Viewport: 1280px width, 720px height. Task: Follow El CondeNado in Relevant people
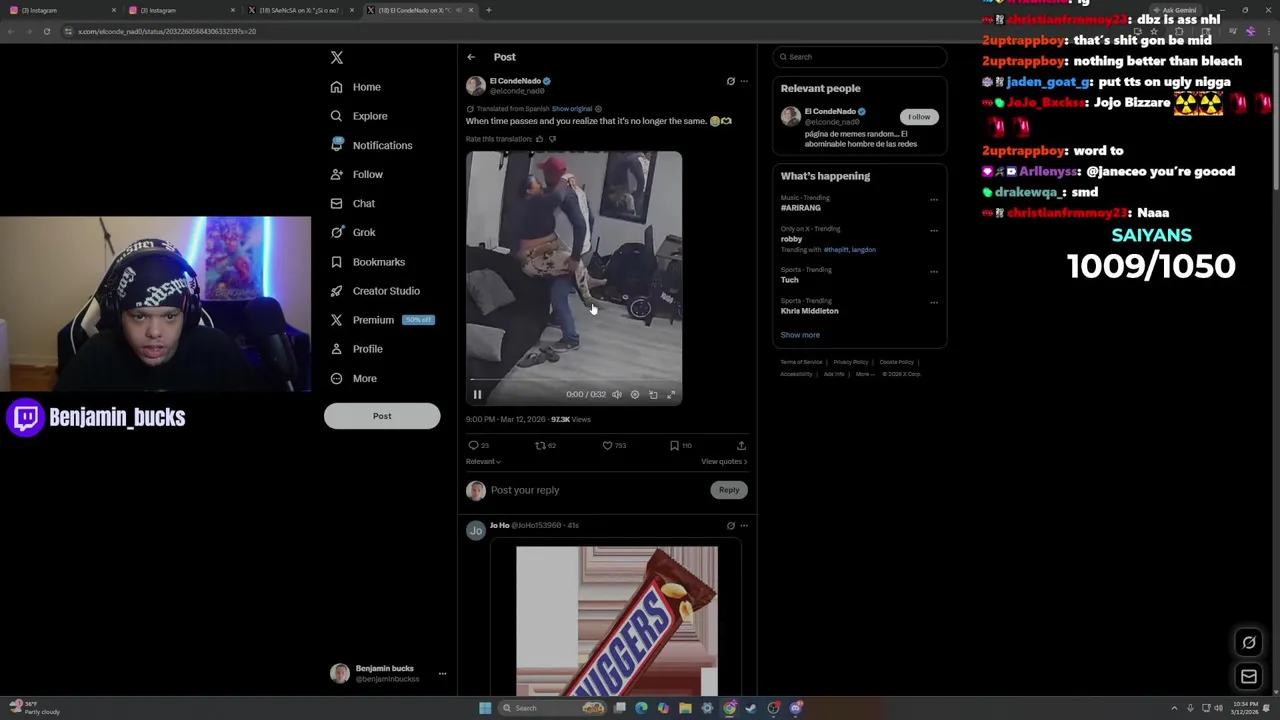[919, 117]
